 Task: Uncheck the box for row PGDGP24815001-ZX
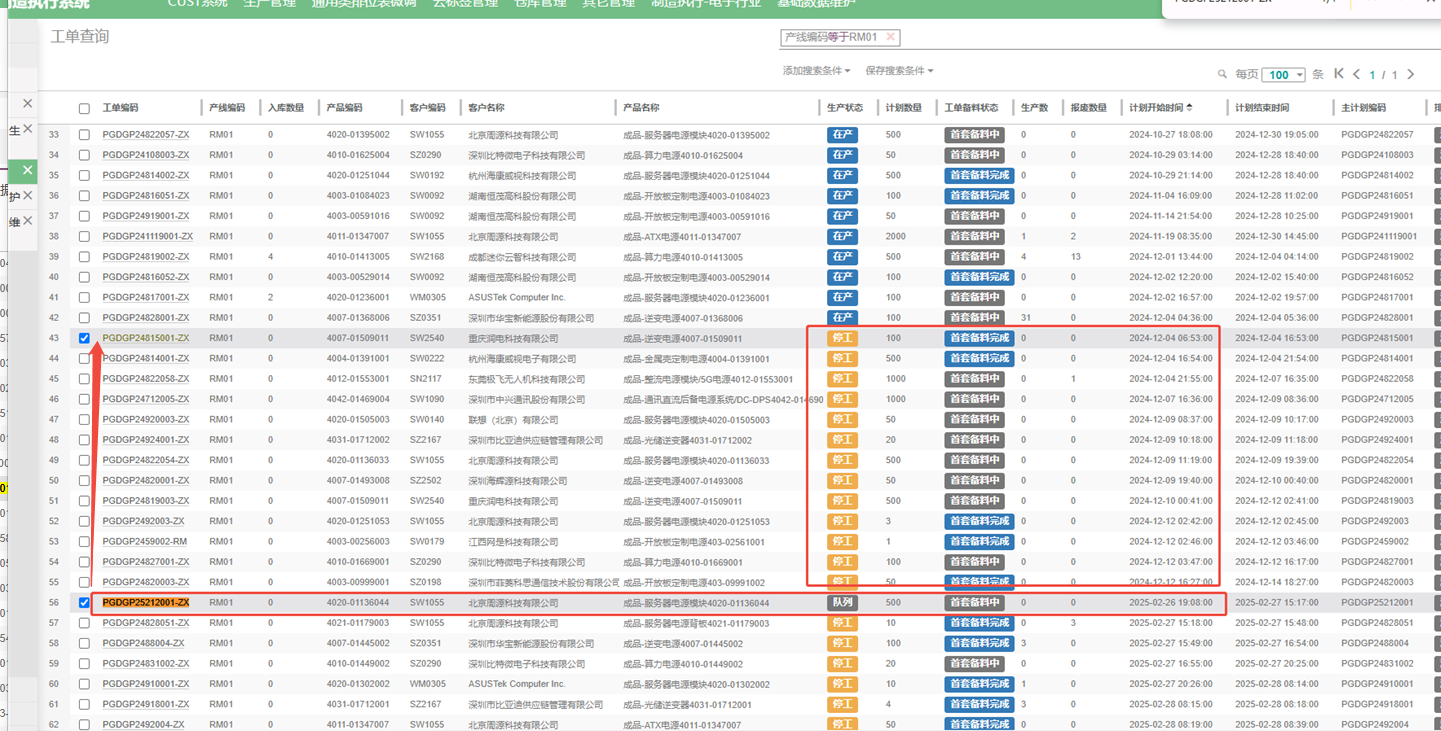point(84,338)
